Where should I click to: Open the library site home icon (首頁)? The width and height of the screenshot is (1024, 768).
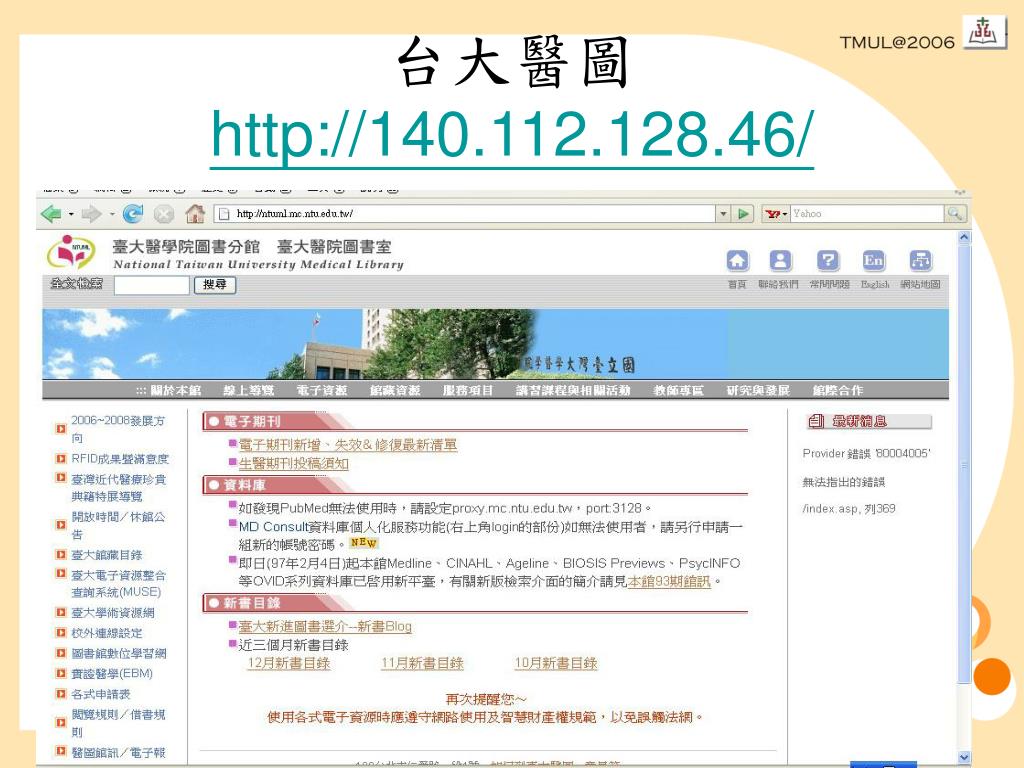tap(737, 261)
